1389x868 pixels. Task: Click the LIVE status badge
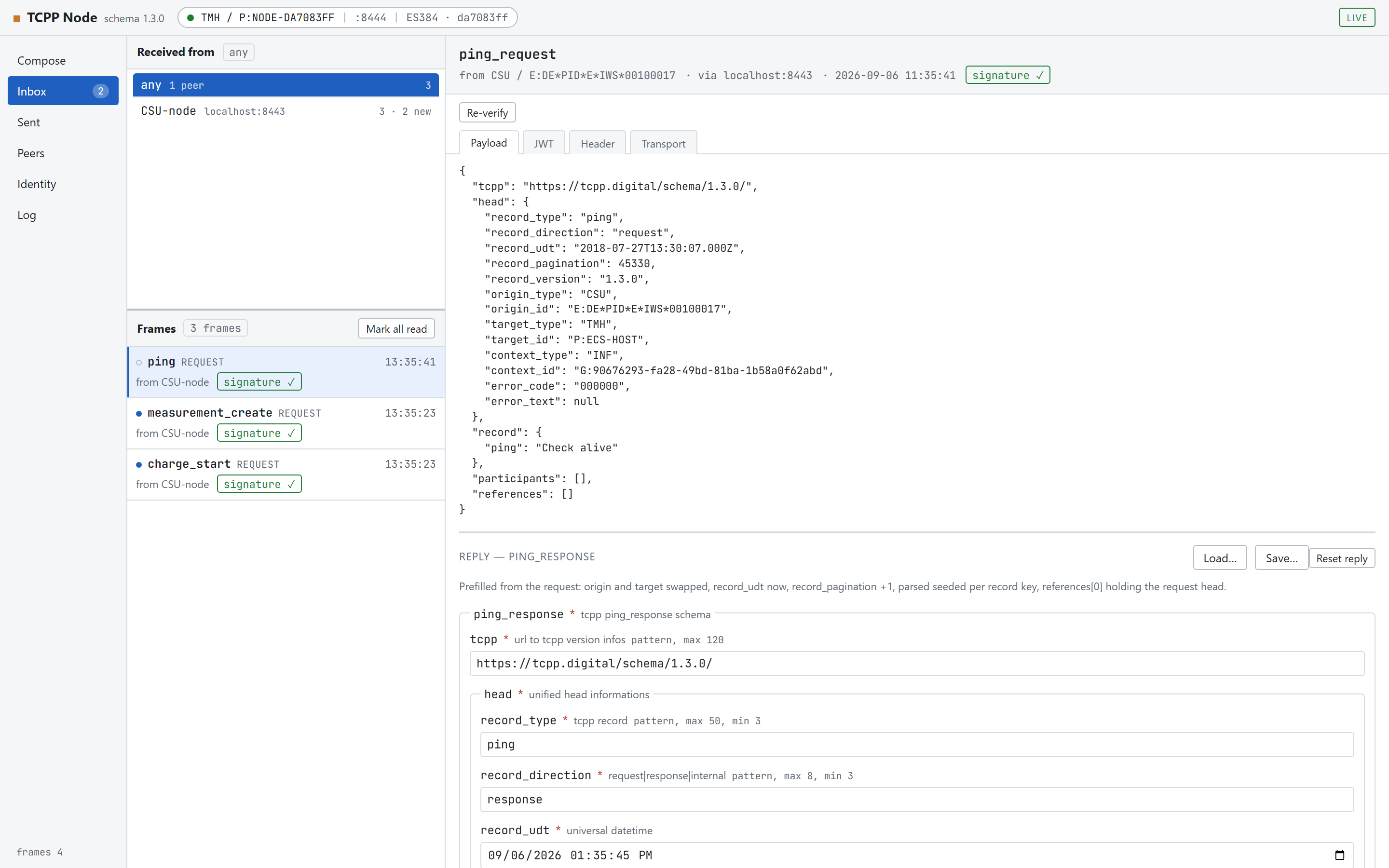coord(1356,18)
